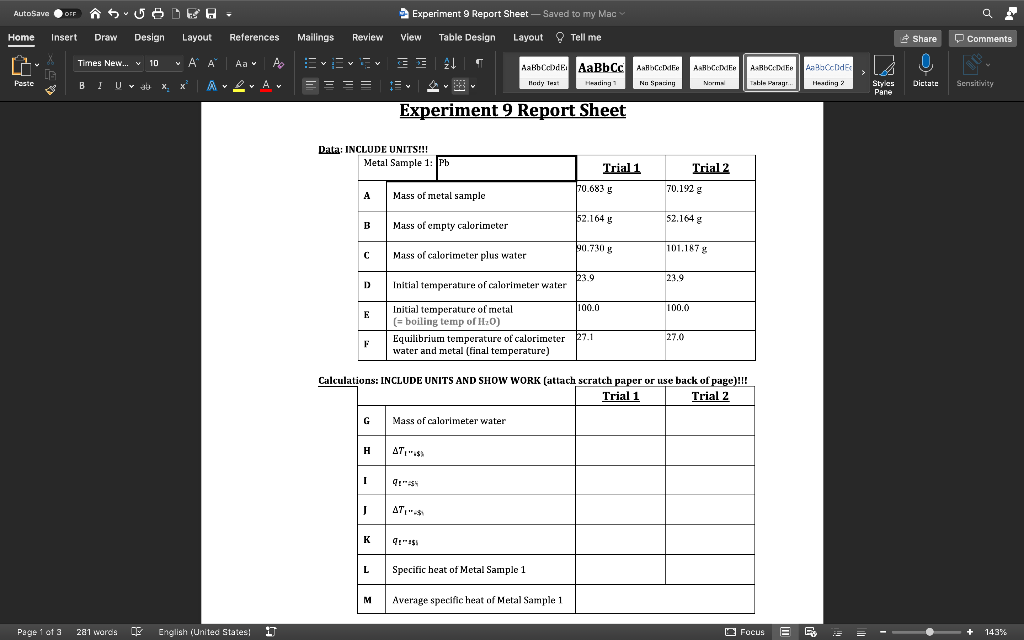Viewport: 1024px width, 640px height.
Task: Align text left
Action: pyautogui.click(x=310, y=86)
